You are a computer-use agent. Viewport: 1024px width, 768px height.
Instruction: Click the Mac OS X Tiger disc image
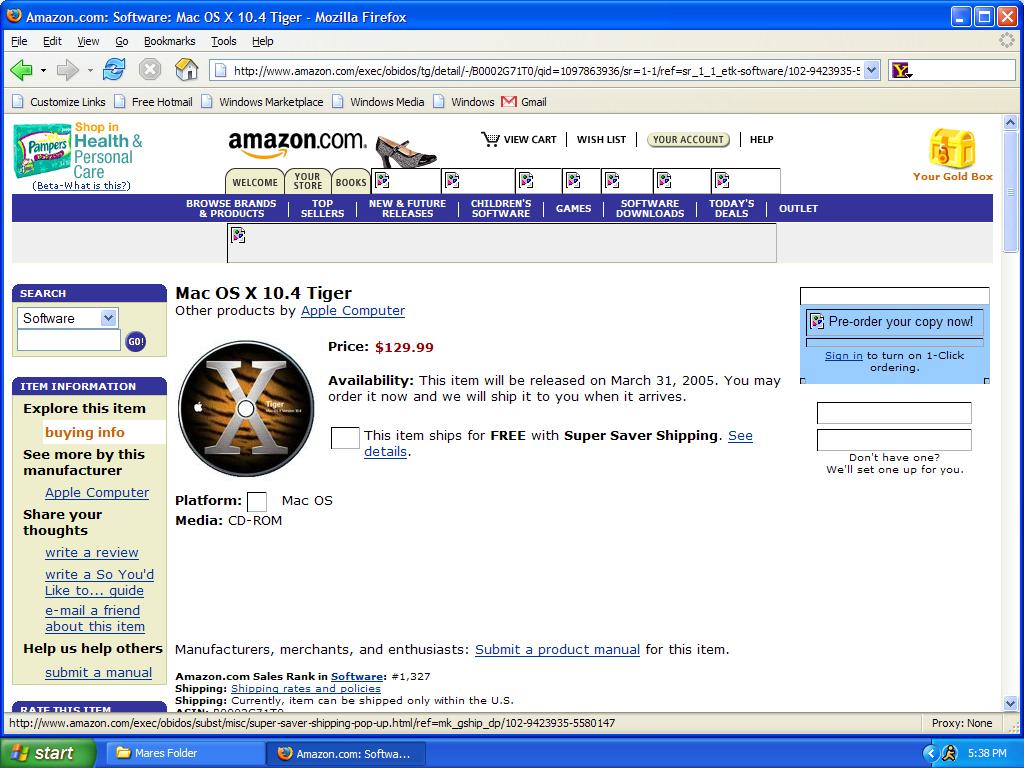coord(246,408)
